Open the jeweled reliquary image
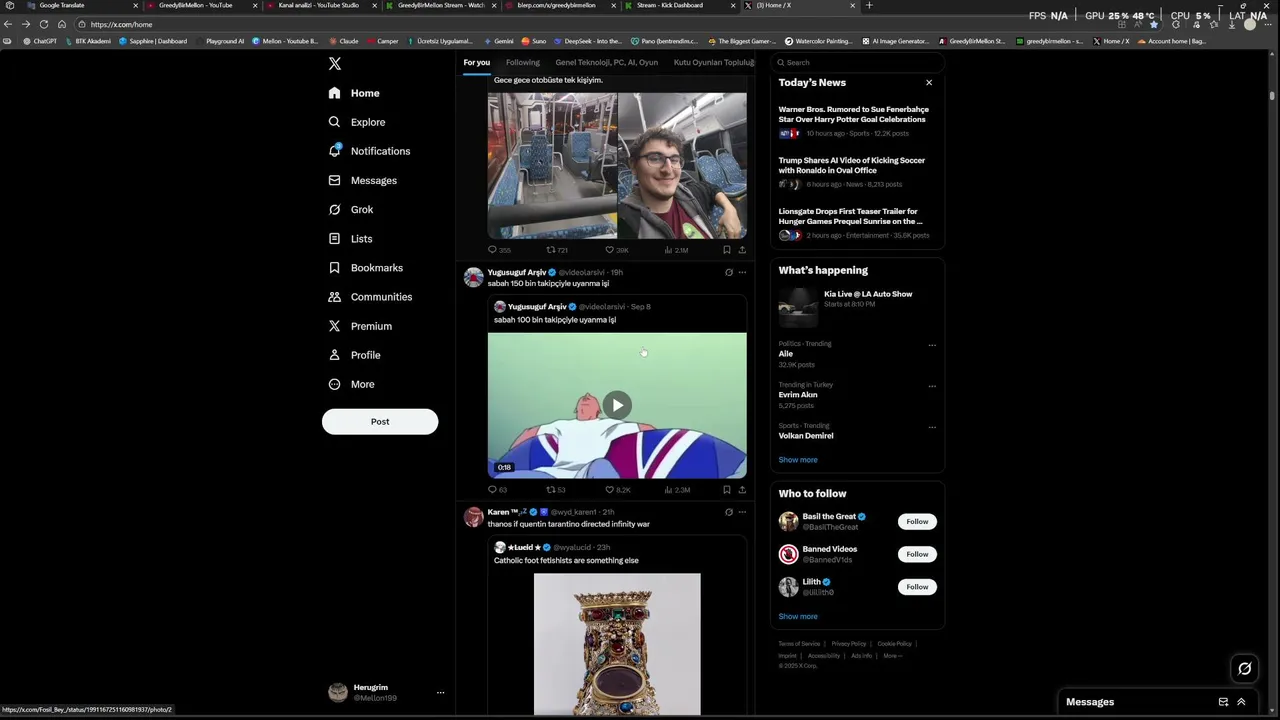 tap(617, 644)
